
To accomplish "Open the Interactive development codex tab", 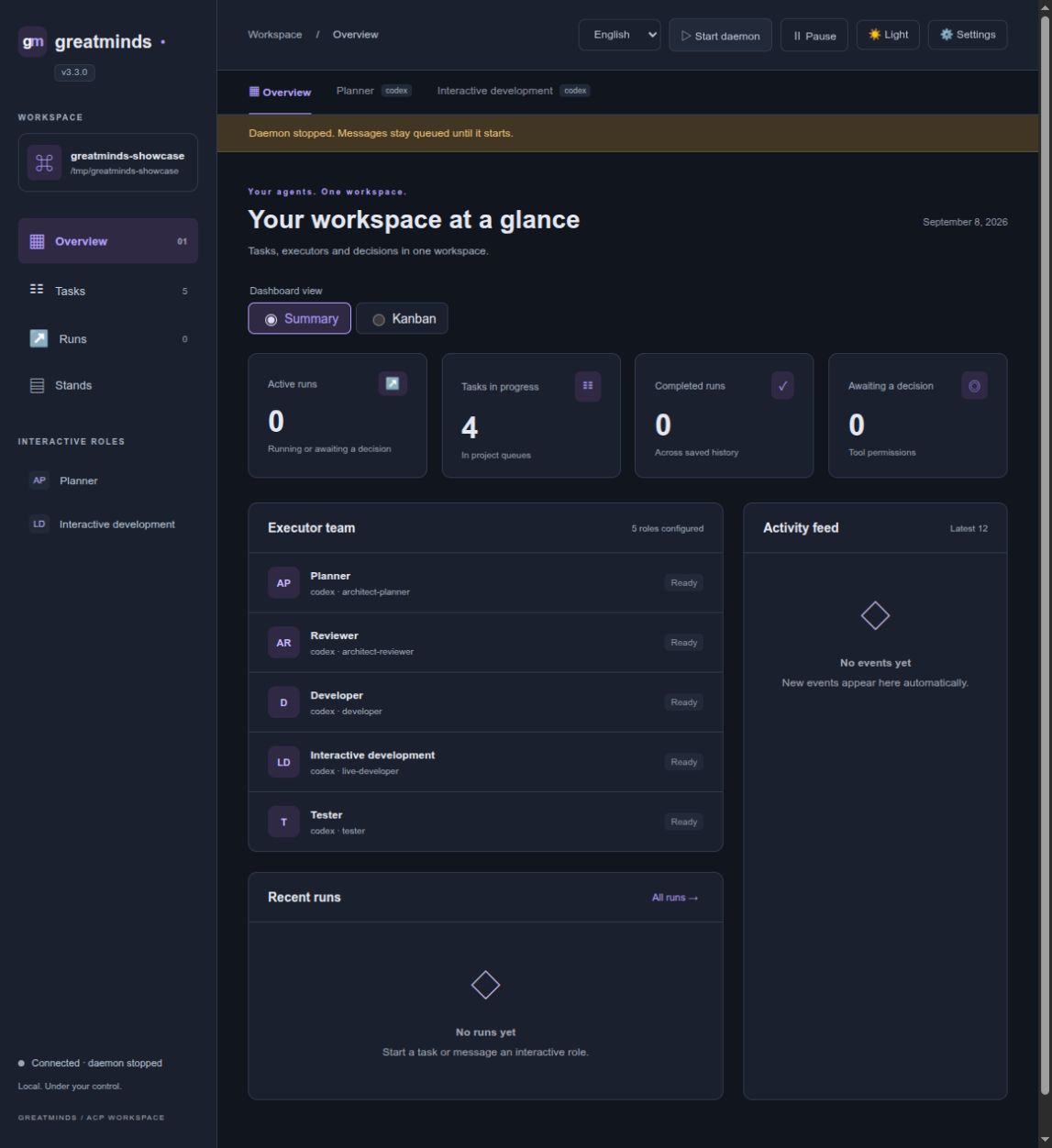I will coord(513,91).
